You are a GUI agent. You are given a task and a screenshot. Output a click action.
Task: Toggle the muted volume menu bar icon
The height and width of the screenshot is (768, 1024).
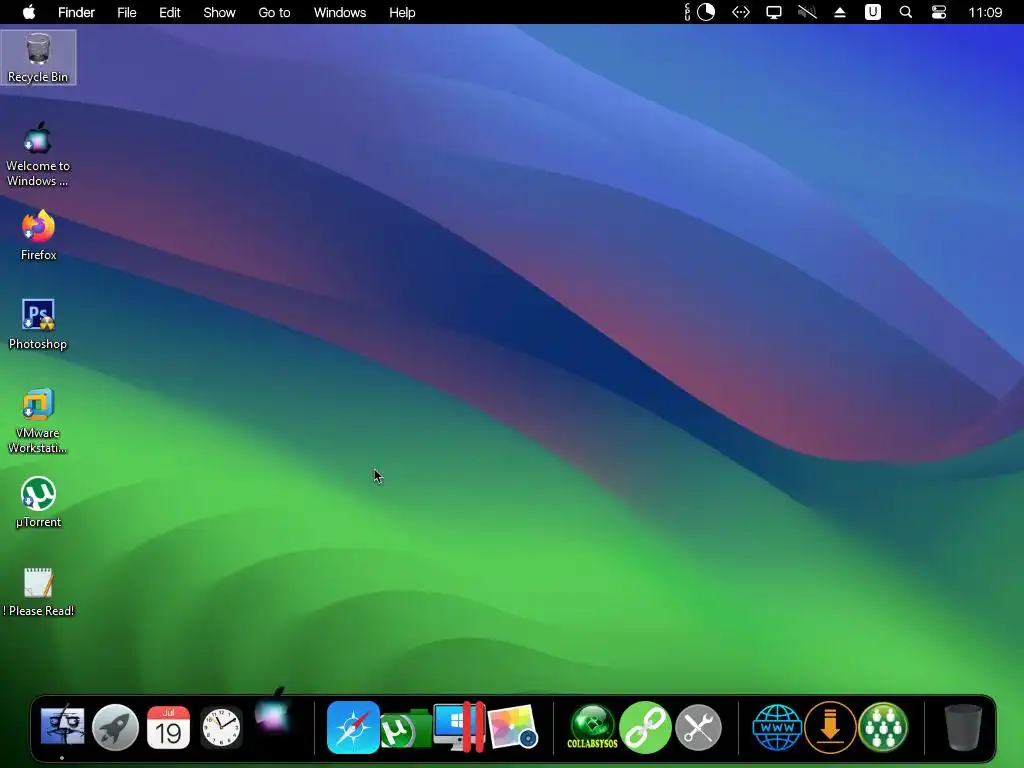(807, 12)
